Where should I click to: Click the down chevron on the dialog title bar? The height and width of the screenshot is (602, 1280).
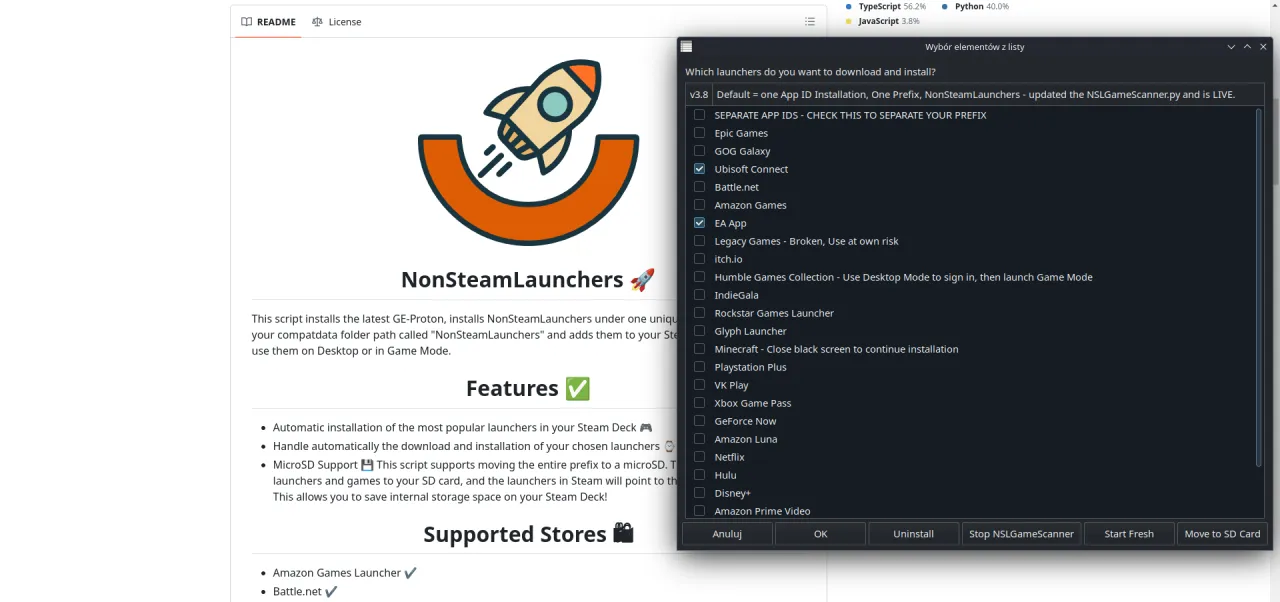pos(1231,46)
